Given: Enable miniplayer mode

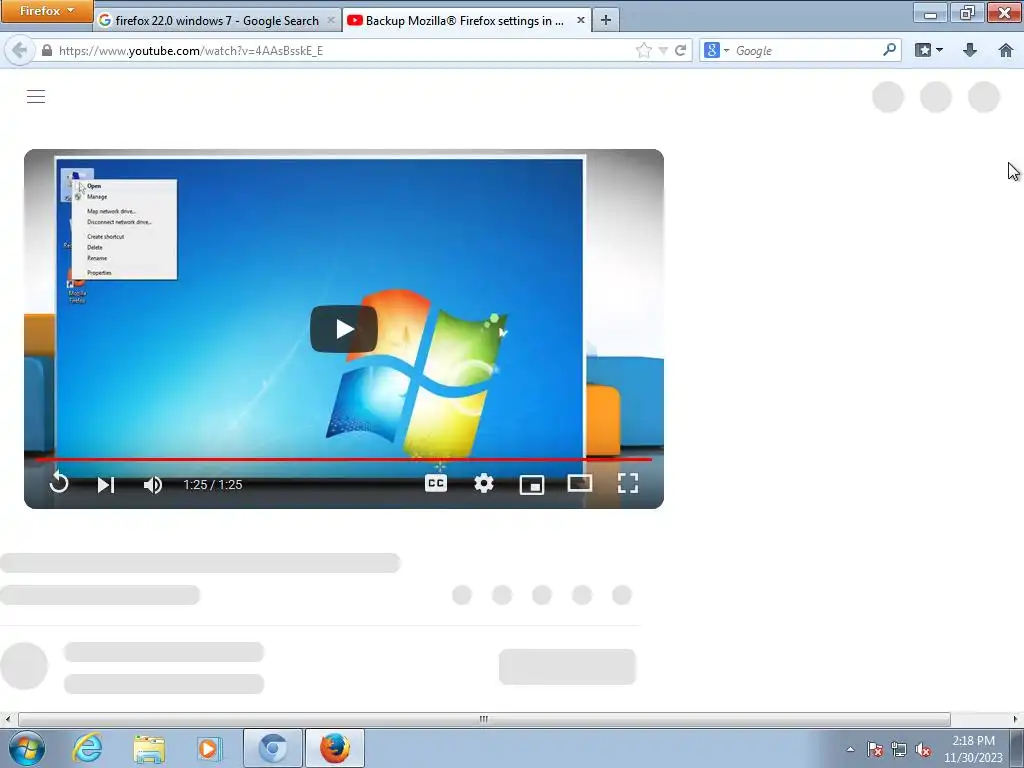Looking at the screenshot, I should click(x=532, y=484).
